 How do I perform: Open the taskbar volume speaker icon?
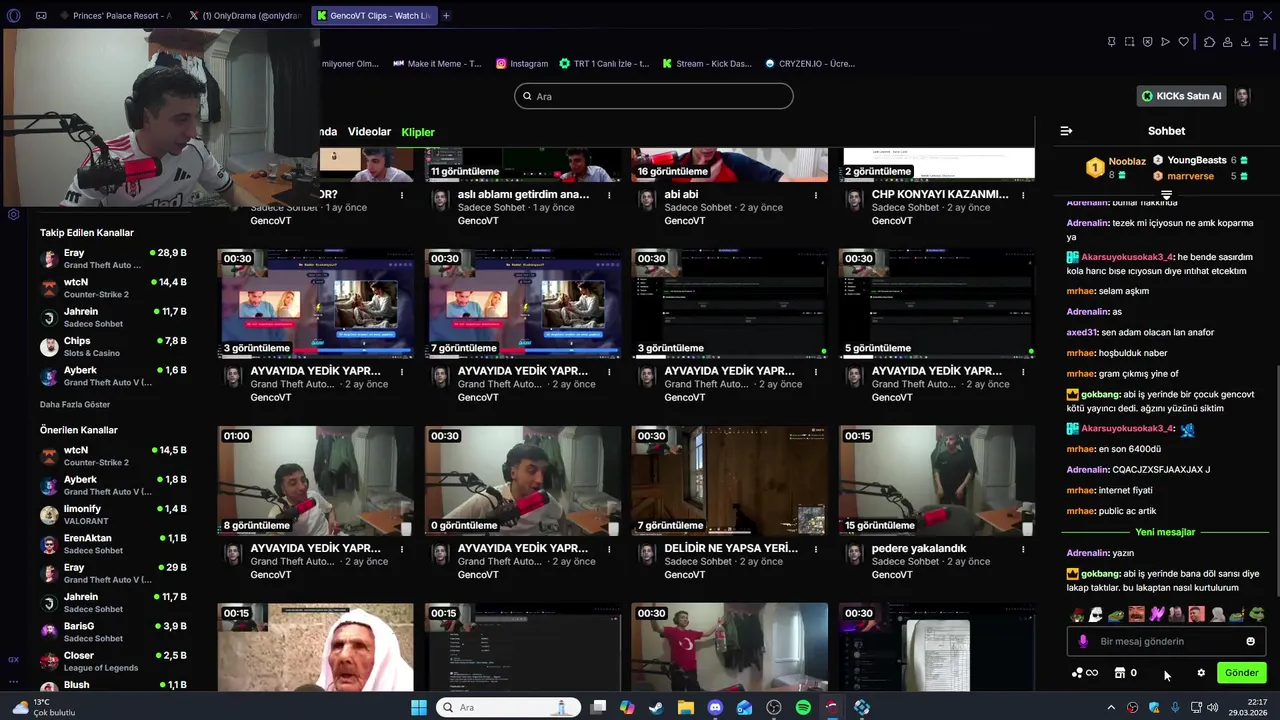pos(1212,707)
